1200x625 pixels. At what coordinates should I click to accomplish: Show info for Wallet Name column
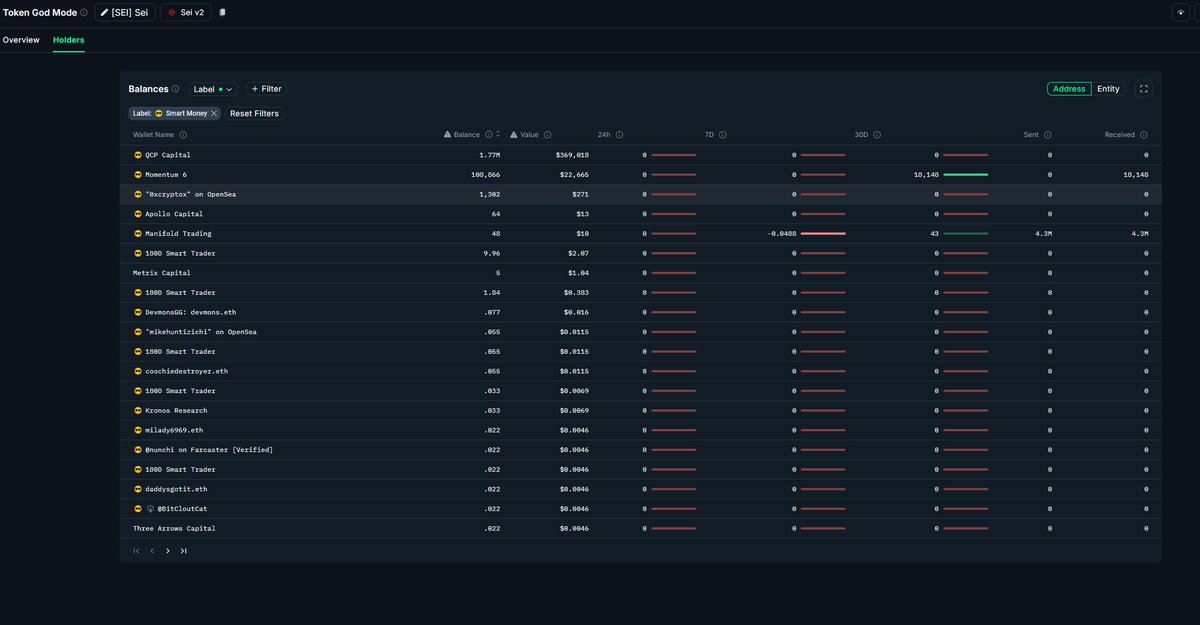click(x=183, y=135)
